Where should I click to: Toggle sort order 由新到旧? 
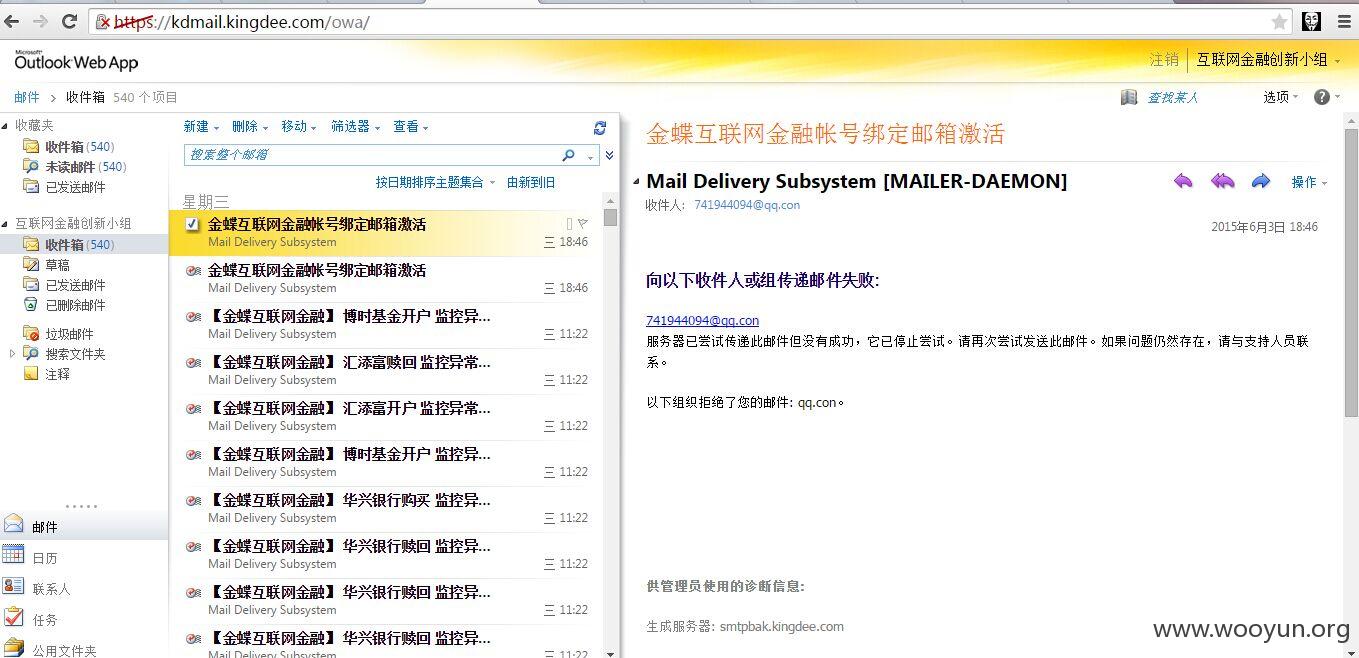click(x=531, y=182)
